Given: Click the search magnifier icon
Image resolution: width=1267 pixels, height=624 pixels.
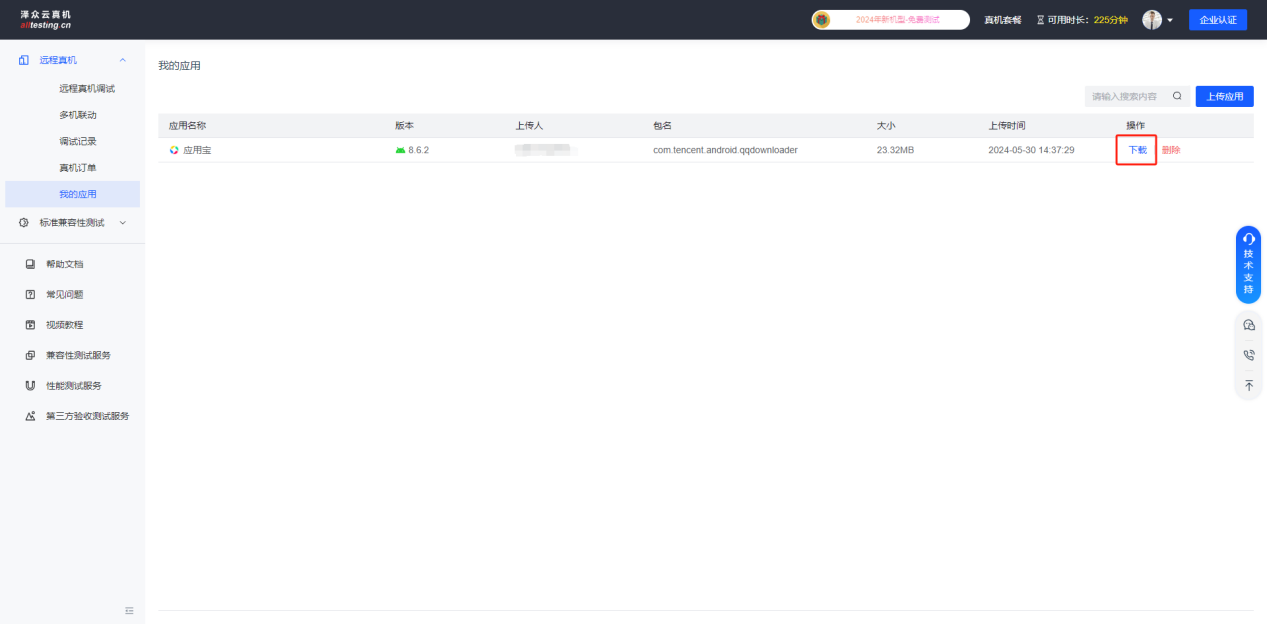Looking at the screenshot, I should [1177, 97].
